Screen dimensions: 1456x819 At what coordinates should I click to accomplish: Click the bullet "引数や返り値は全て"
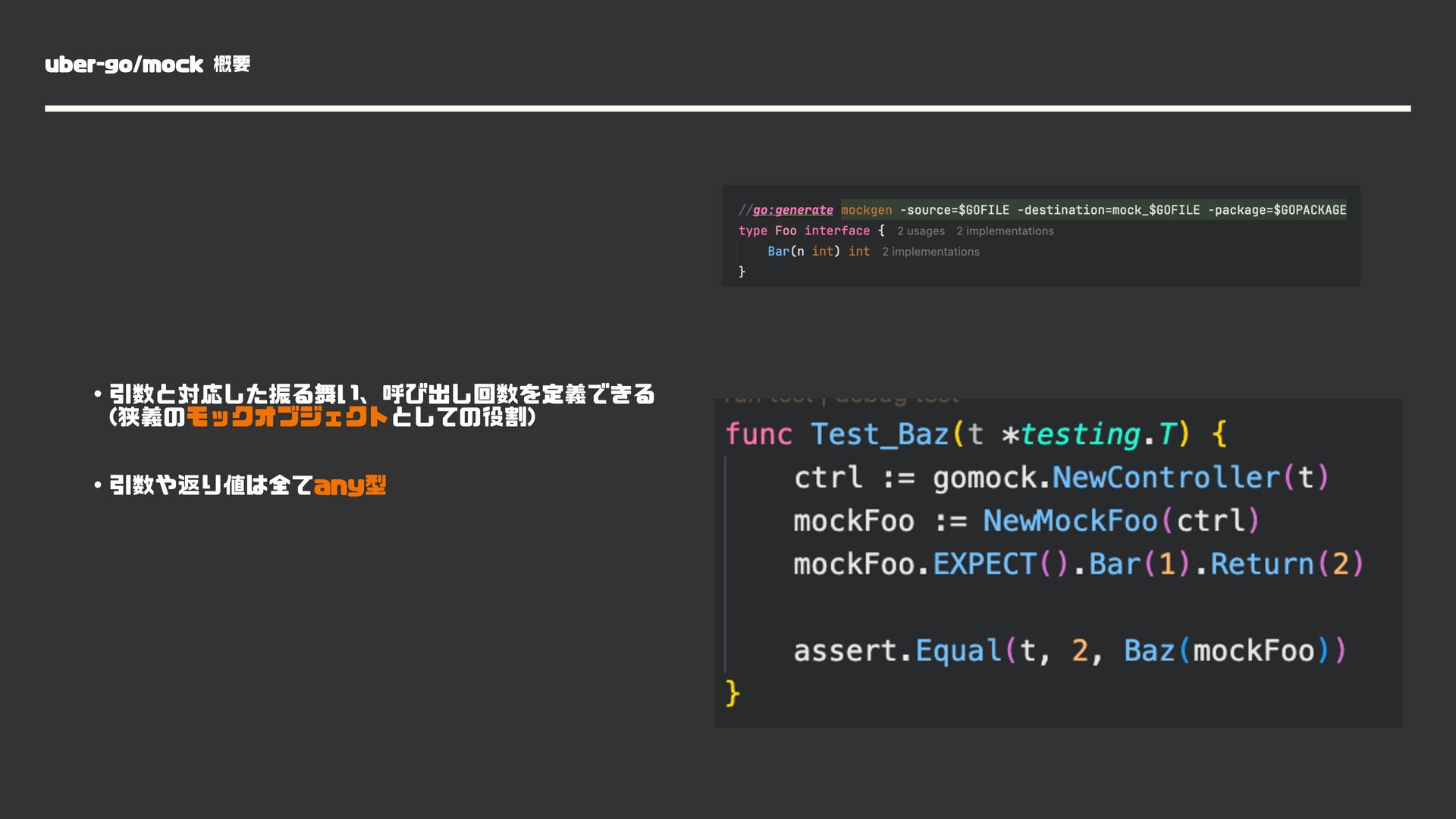tap(211, 485)
